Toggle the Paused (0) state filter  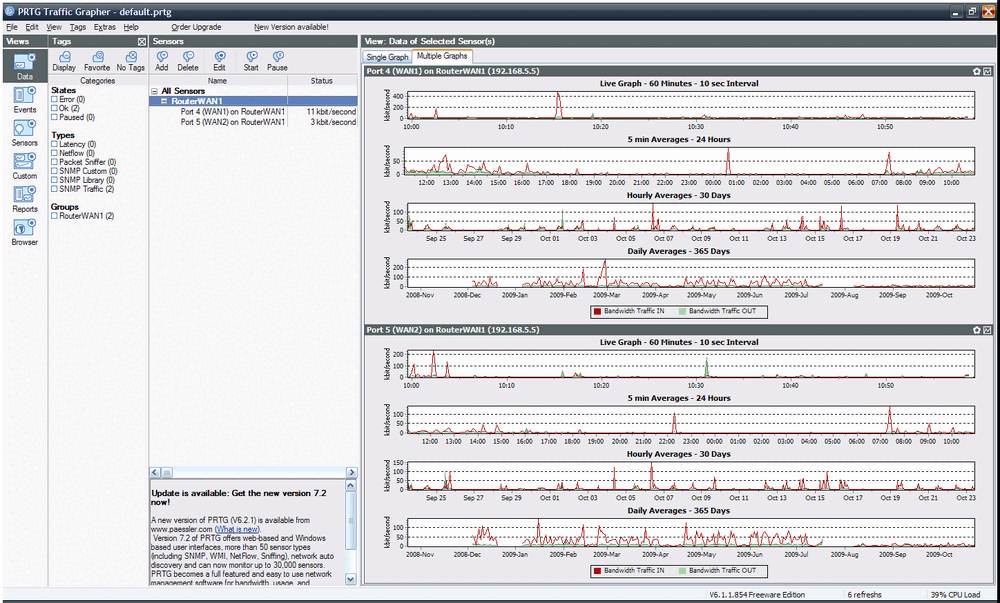coord(54,117)
